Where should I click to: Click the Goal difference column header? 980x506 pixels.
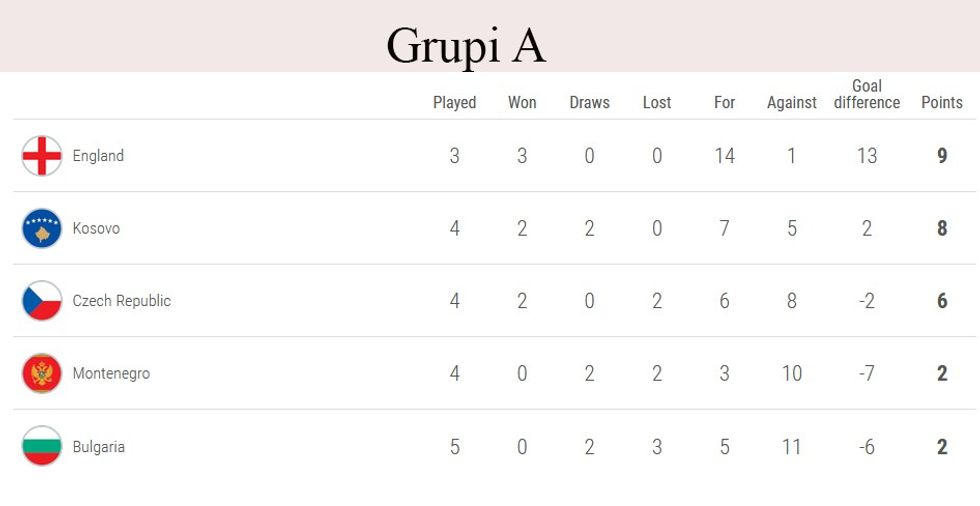tap(867, 94)
